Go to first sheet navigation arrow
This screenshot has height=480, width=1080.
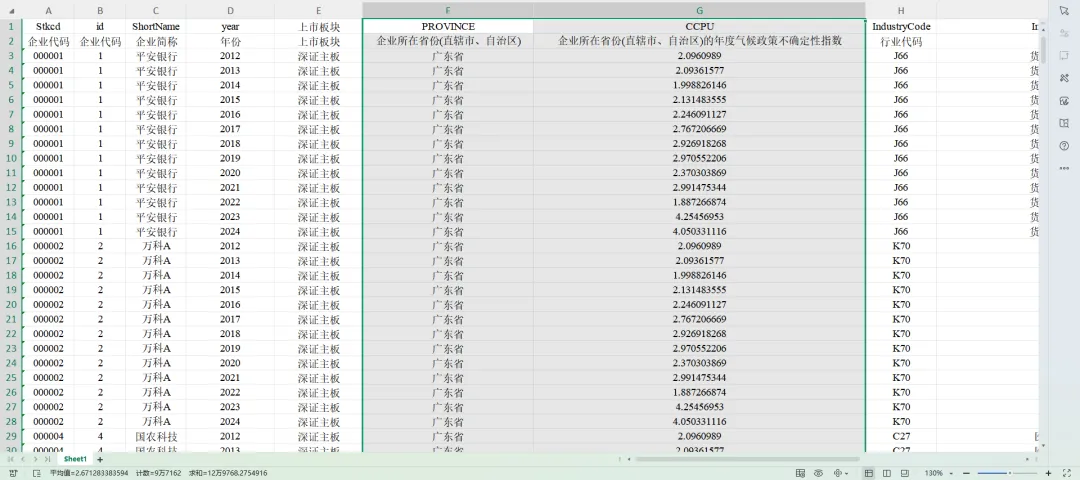tap(10, 459)
